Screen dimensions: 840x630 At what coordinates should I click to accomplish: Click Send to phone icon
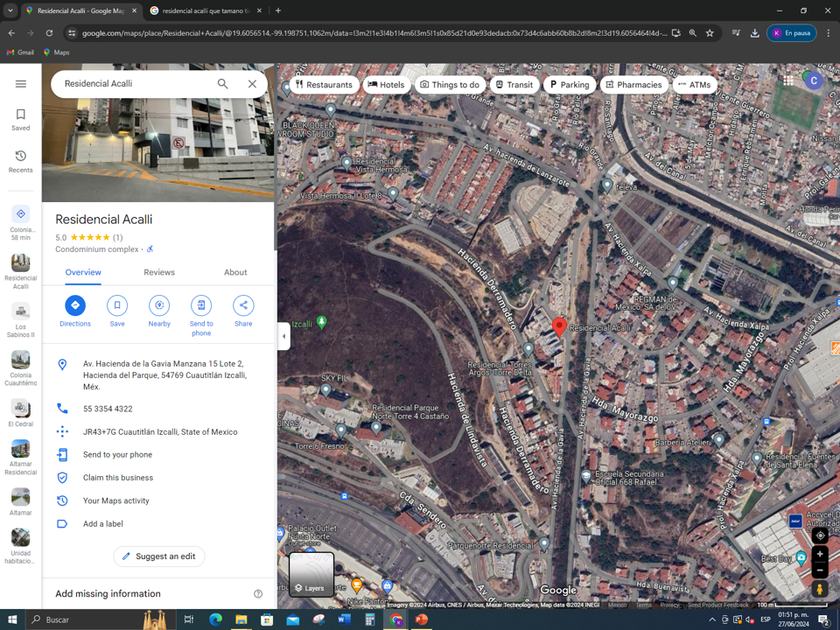(x=201, y=305)
